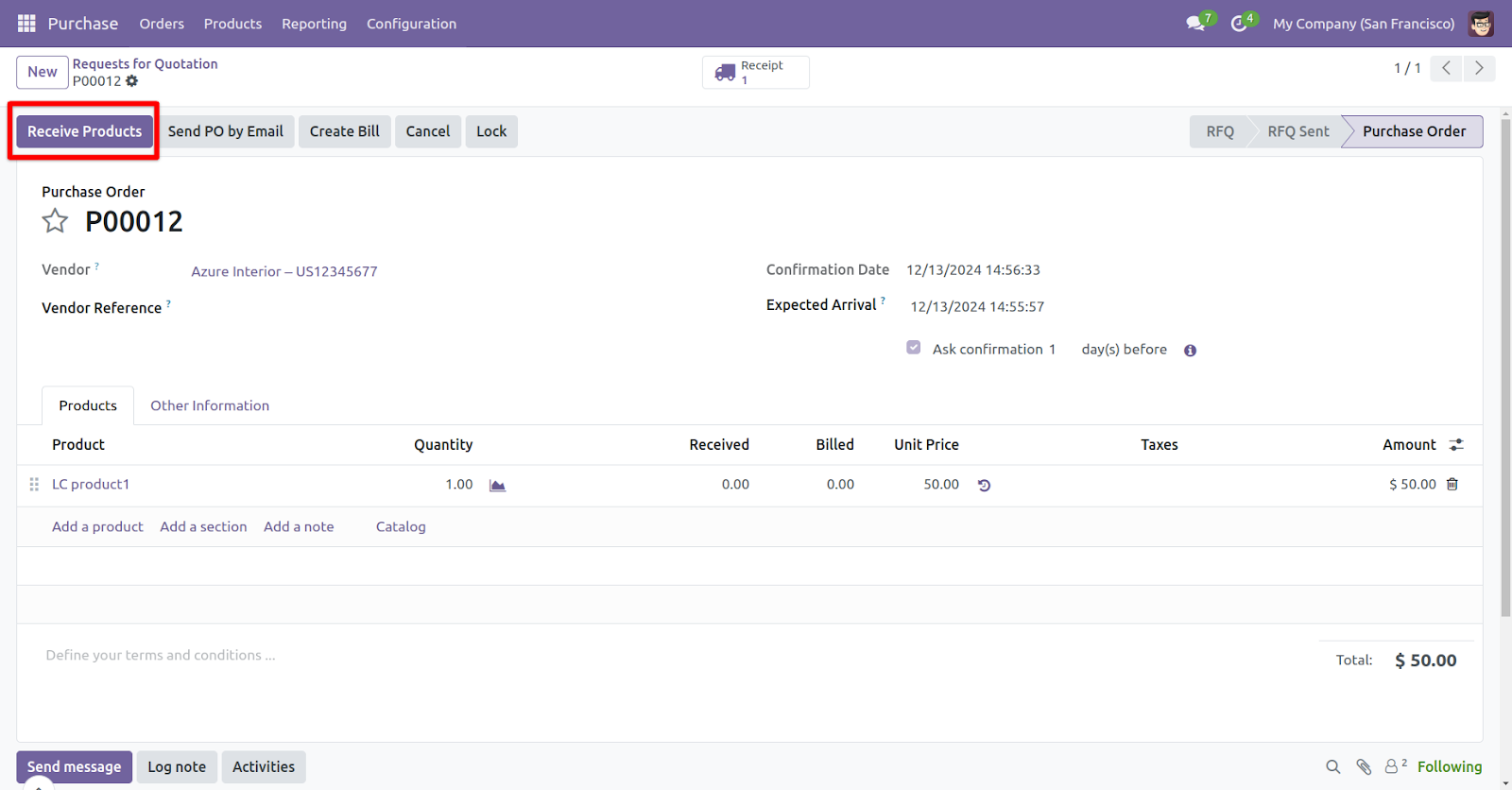Open company switcher My Company (San Francisco)

click(1364, 24)
